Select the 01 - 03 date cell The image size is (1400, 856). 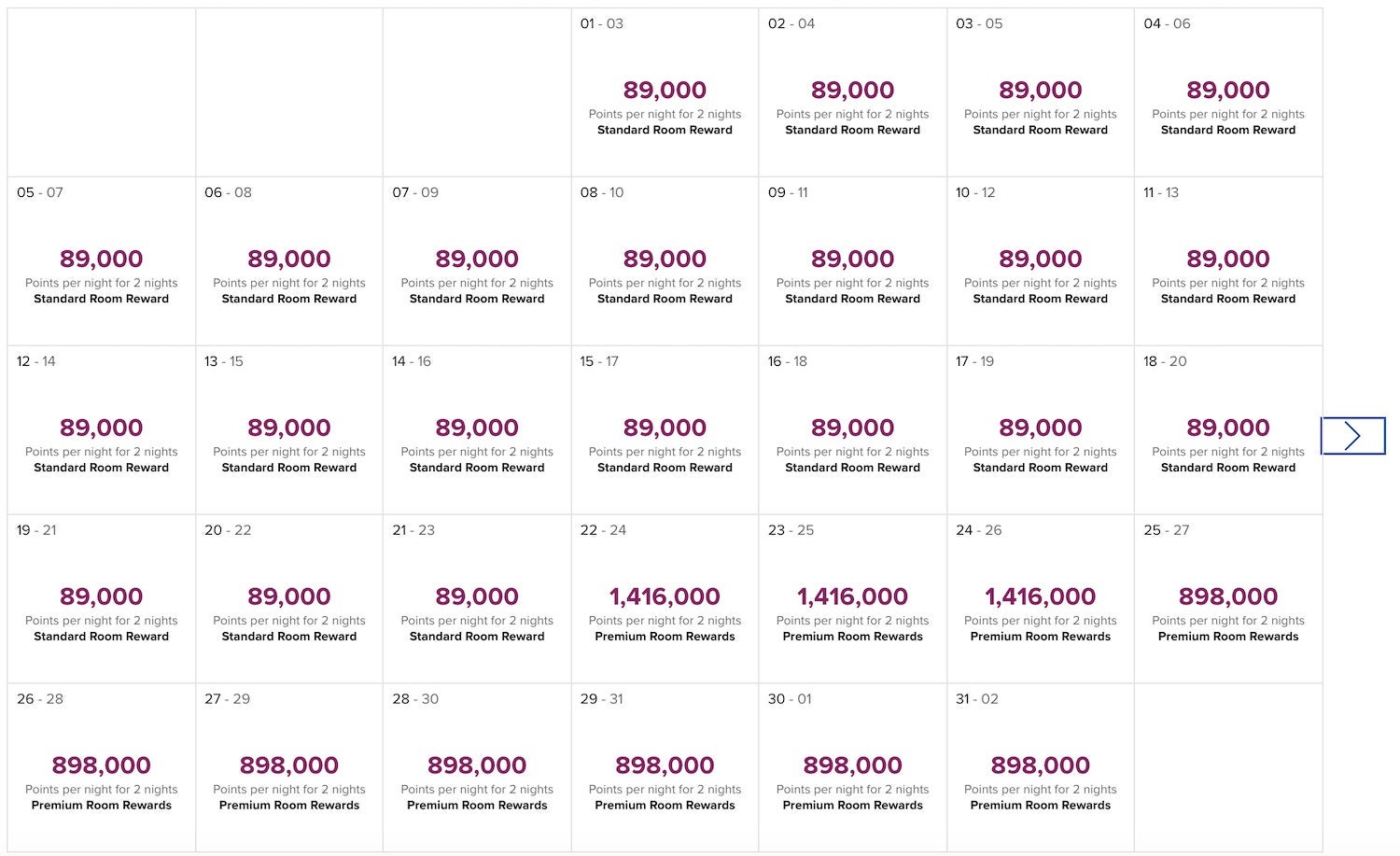point(665,92)
